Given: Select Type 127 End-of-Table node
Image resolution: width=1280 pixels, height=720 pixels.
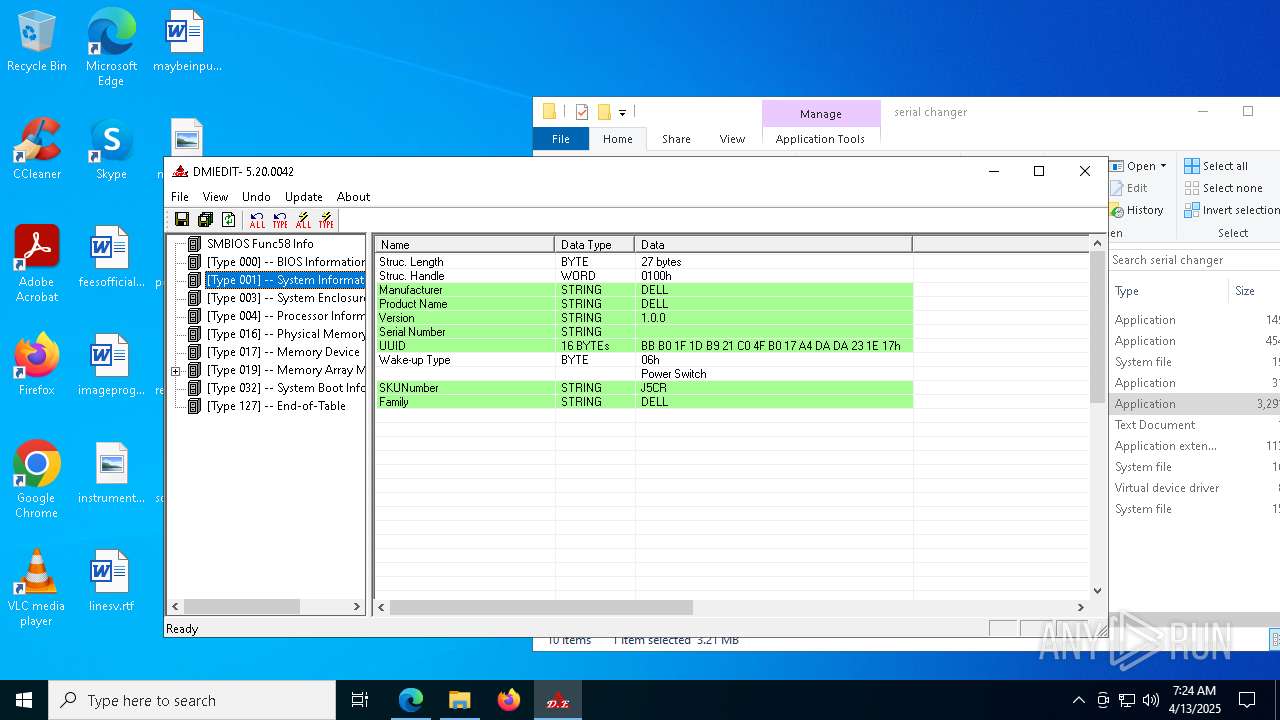Looking at the screenshot, I should (276, 406).
